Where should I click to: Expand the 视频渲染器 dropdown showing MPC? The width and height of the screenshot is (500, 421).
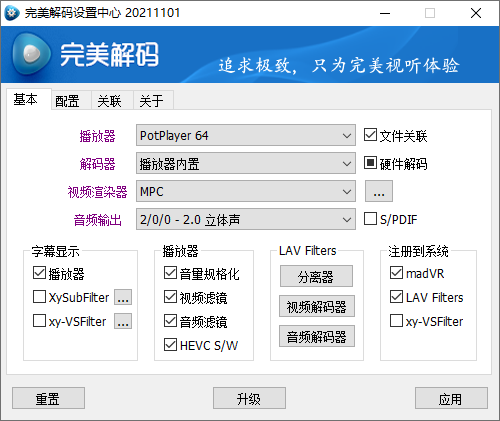246,191
